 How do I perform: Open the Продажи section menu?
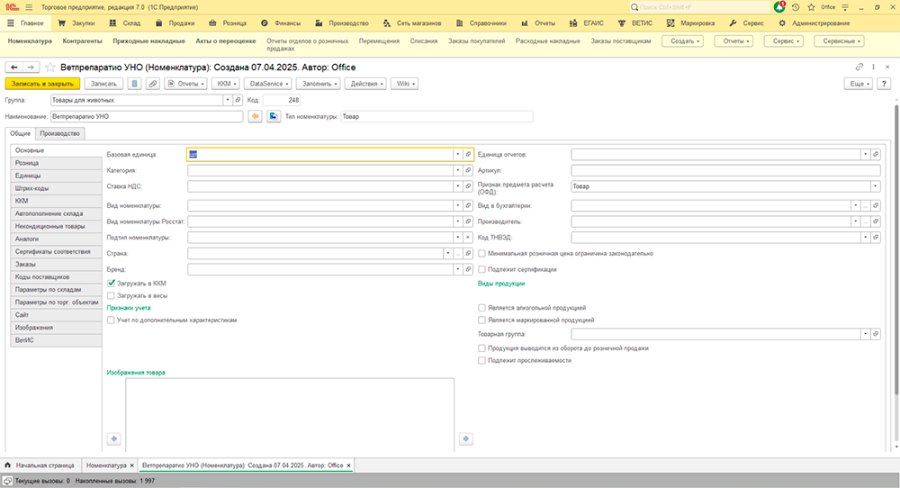point(175,23)
